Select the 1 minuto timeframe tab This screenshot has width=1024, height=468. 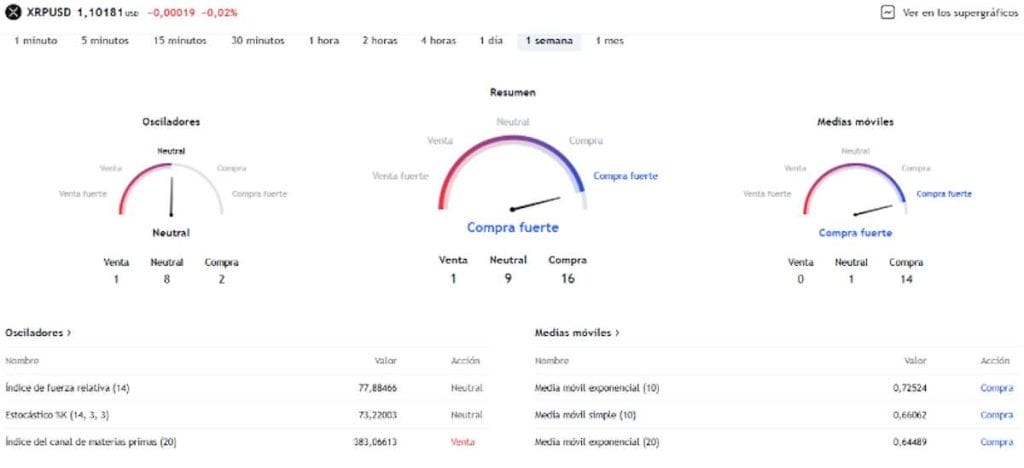(36, 40)
